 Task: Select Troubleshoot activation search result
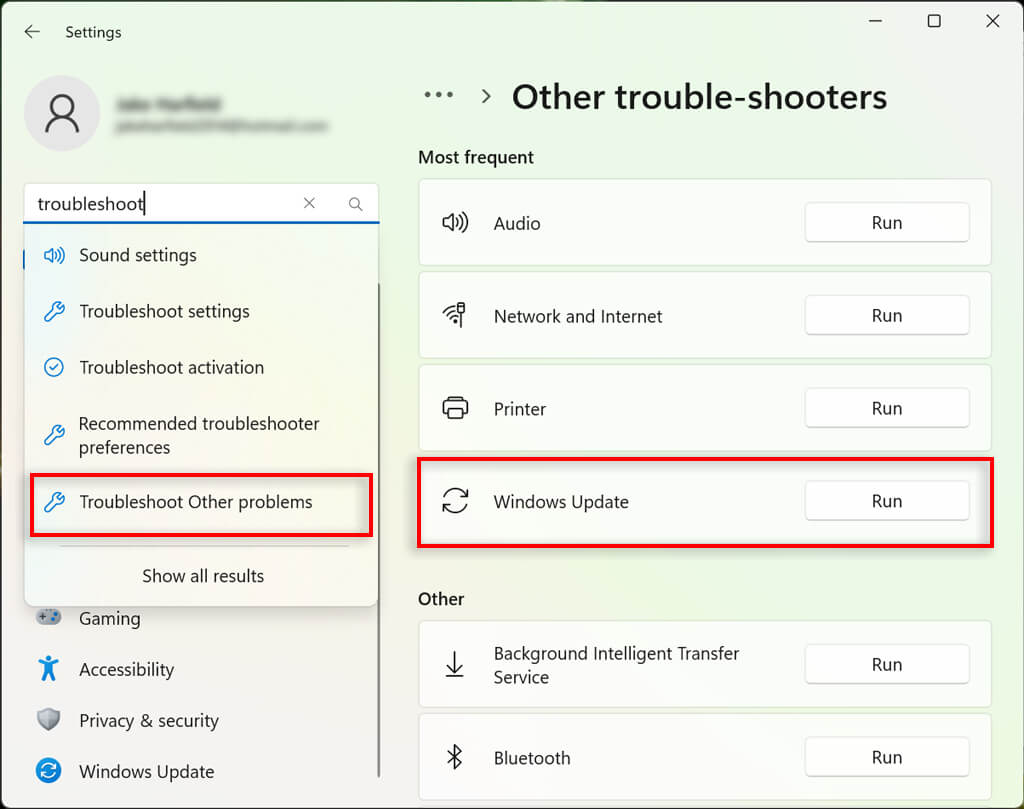pos(201,368)
